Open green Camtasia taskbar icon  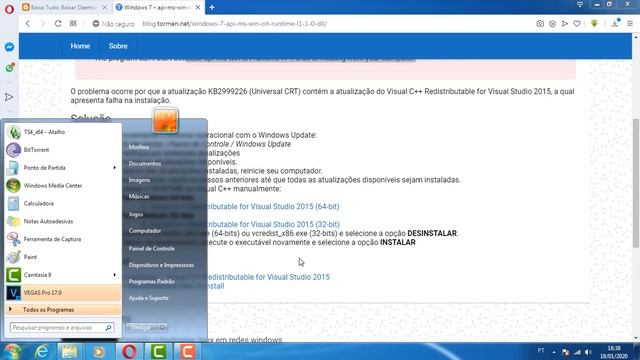click(158, 352)
